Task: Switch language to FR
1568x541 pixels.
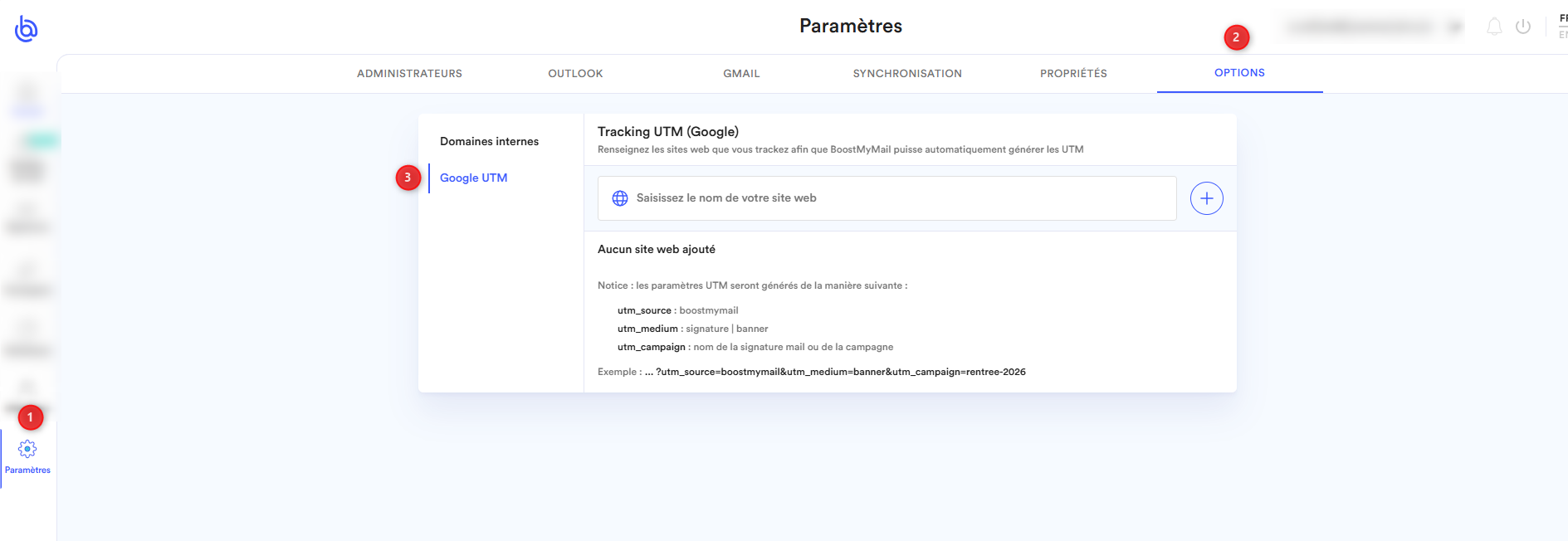Action: [x=1563, y=18]
